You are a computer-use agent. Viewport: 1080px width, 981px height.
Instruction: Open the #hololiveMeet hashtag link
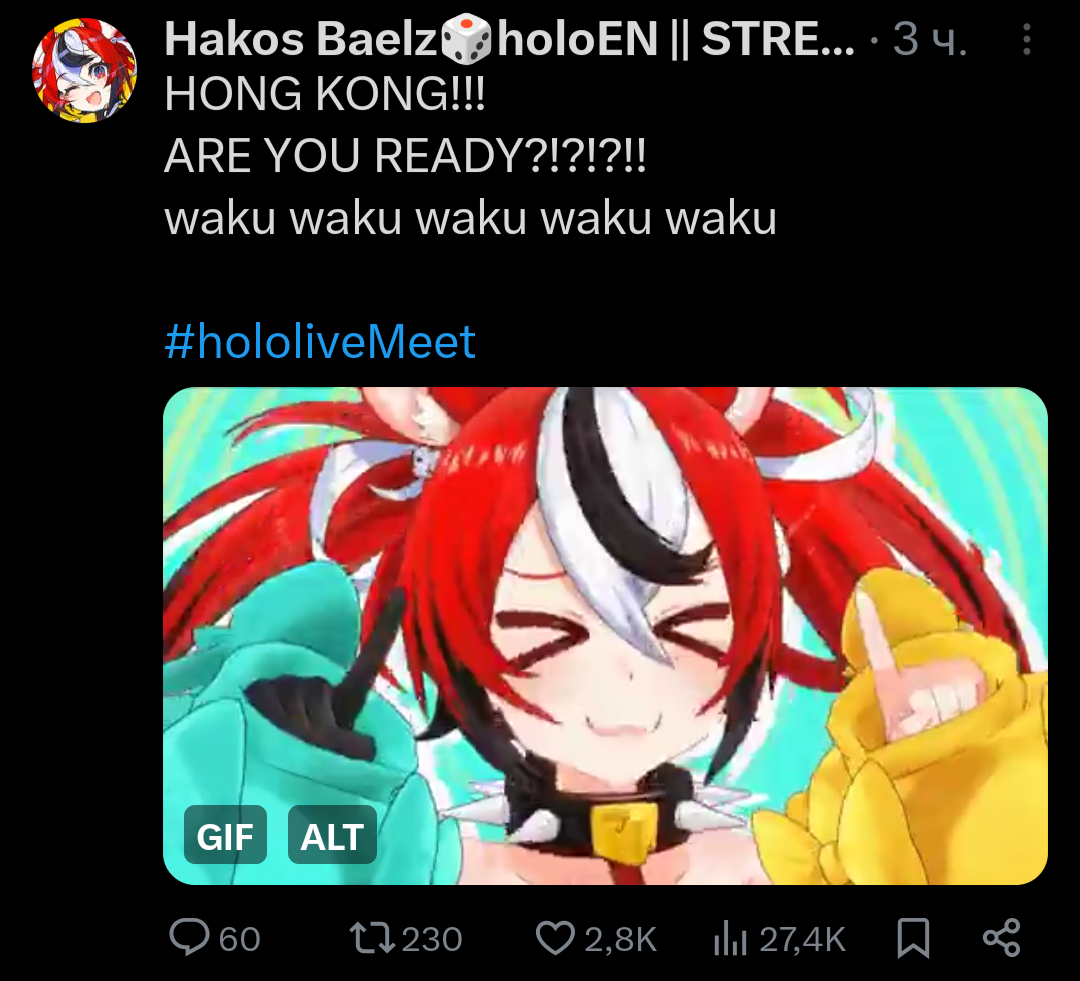(x=320, y=341)
